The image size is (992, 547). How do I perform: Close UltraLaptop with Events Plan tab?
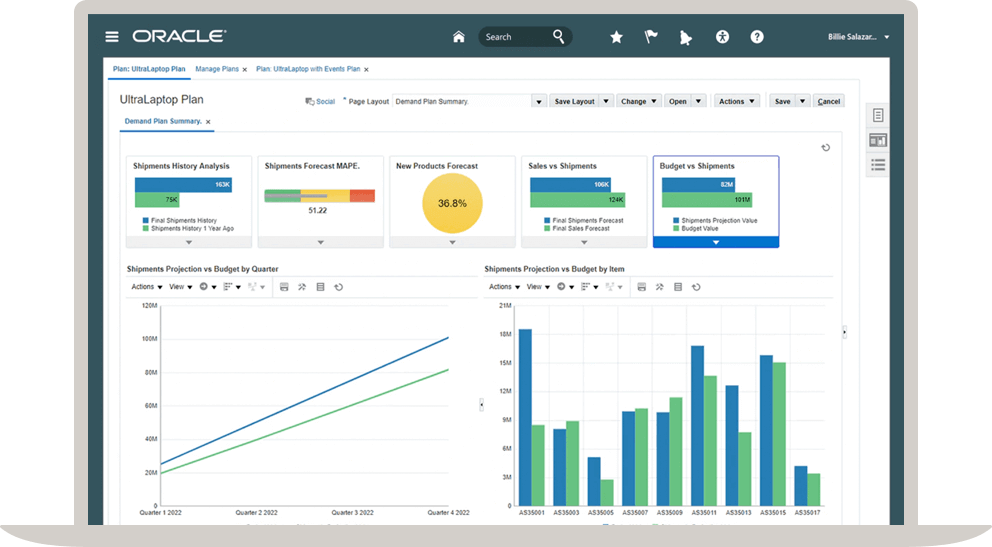pyautogui.click(x=366, y=70)
